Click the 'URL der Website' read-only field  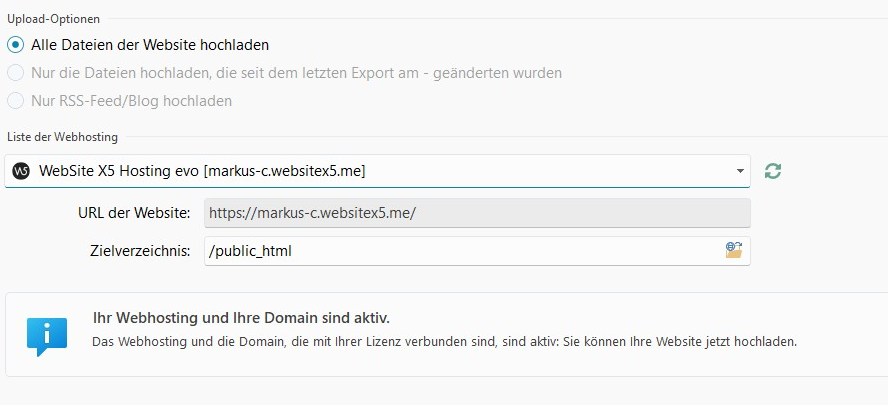(476, 213)
